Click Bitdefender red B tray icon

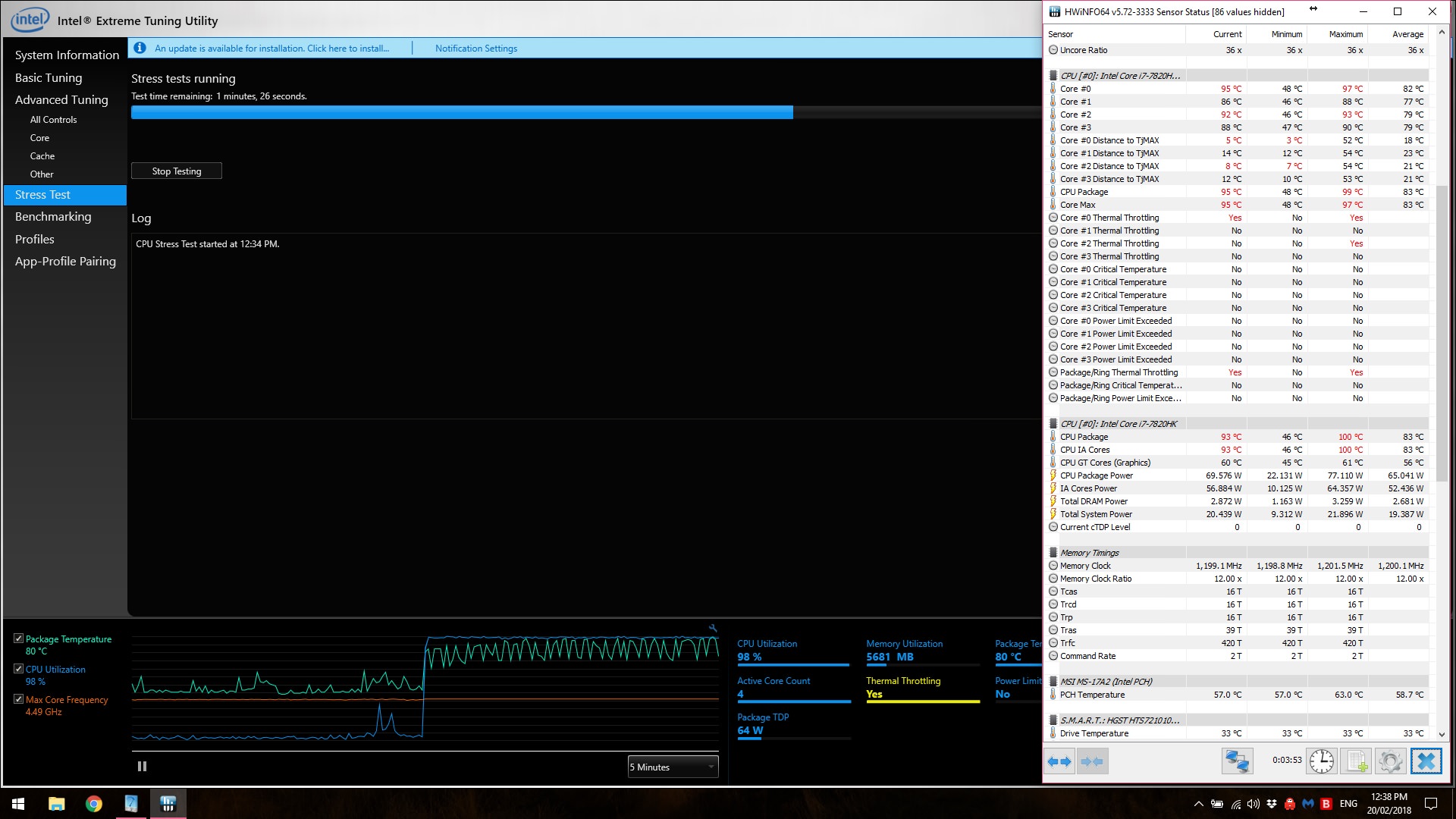(x=1326, y=804)
